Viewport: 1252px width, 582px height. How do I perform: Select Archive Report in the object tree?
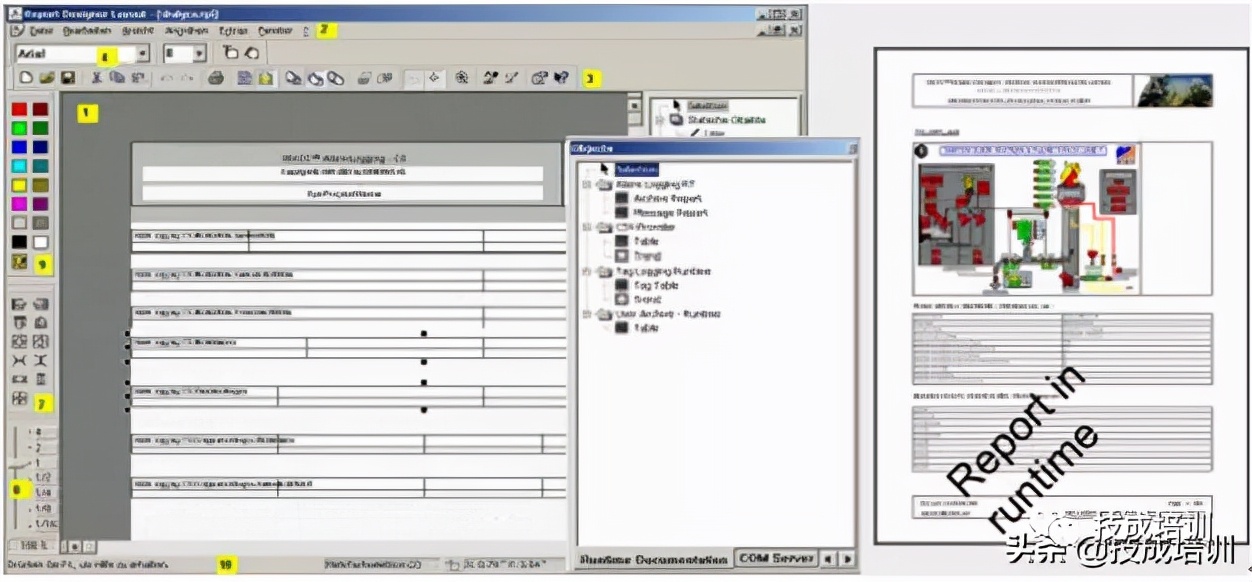pyautogui.click(x=667, y=198)
